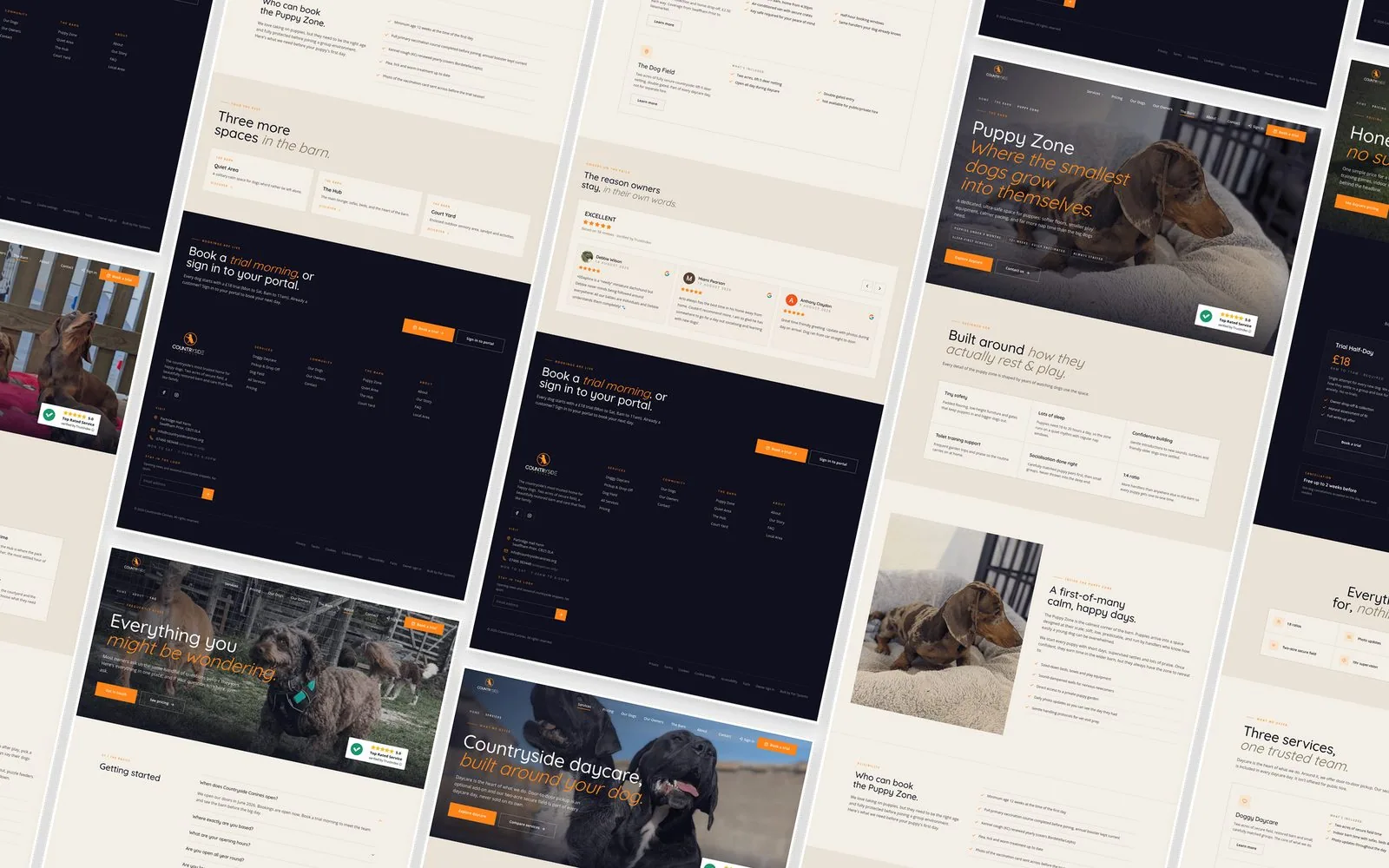
Task: Click Miami Pearson's M avatar
Action: [689, 278]
